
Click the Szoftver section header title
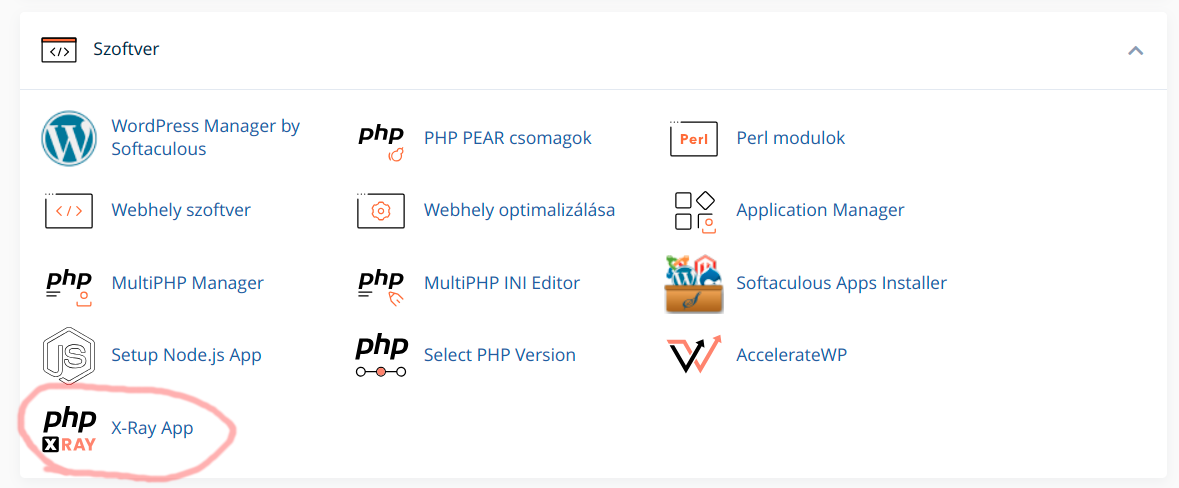(126, 50)
